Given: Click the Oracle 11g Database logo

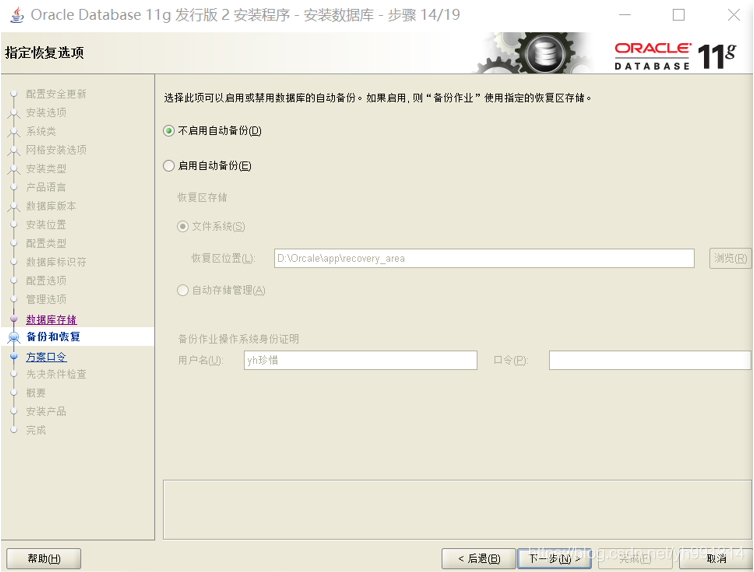Looking at the screenshot, I should coord(675,57).
